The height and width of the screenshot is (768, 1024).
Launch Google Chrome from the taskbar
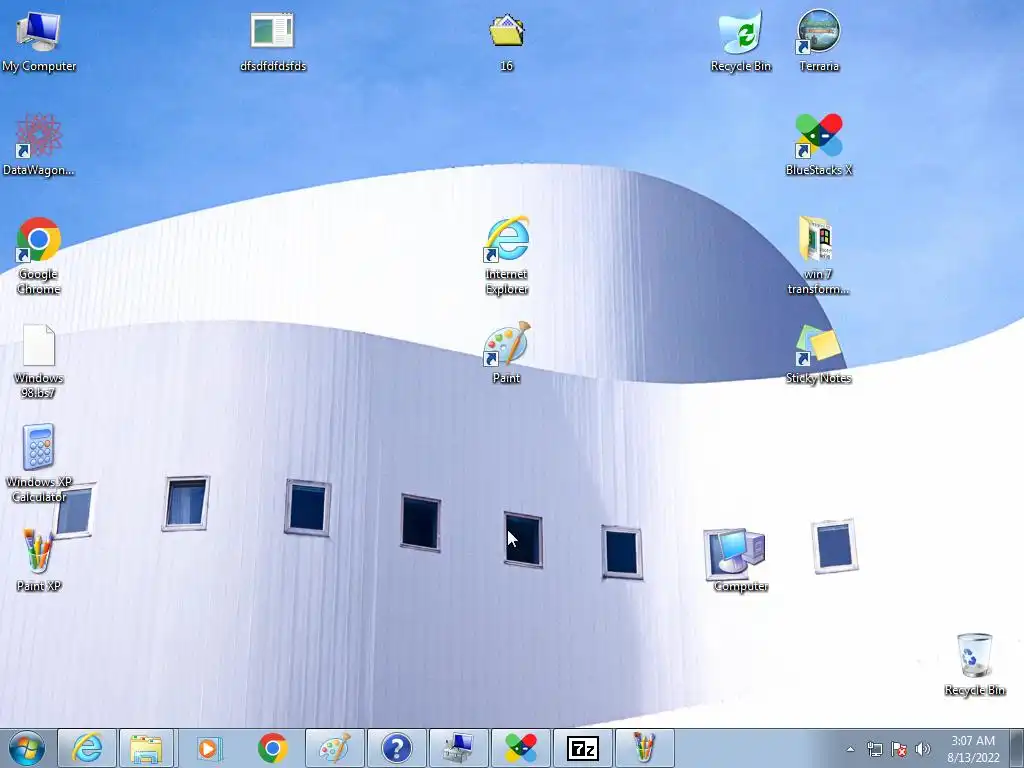pyautogui.click(x=272, y=748)
